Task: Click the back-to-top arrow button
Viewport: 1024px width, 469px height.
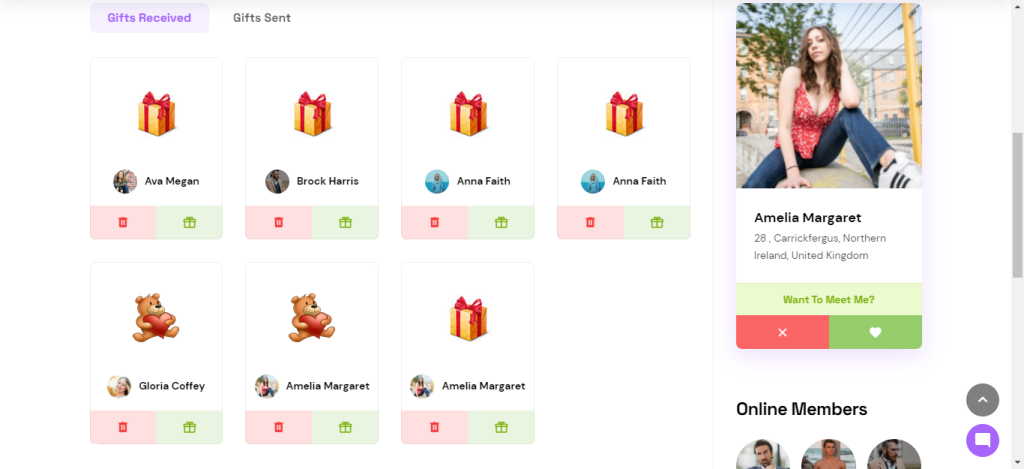Action: 982,400
